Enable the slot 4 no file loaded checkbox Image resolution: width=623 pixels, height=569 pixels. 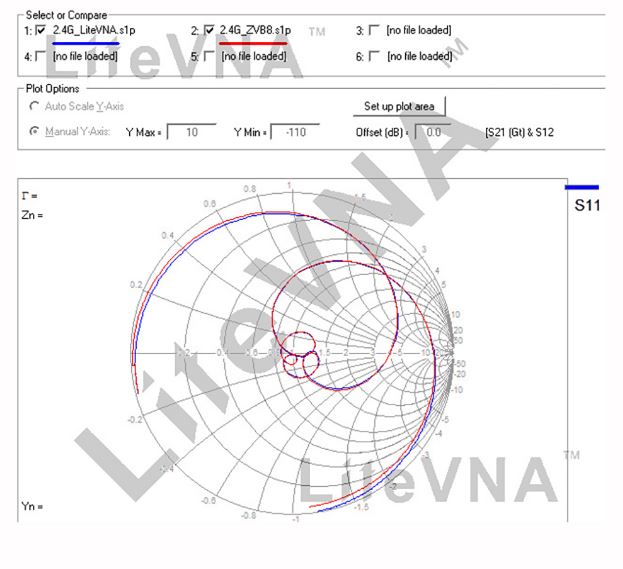point(41,56)
